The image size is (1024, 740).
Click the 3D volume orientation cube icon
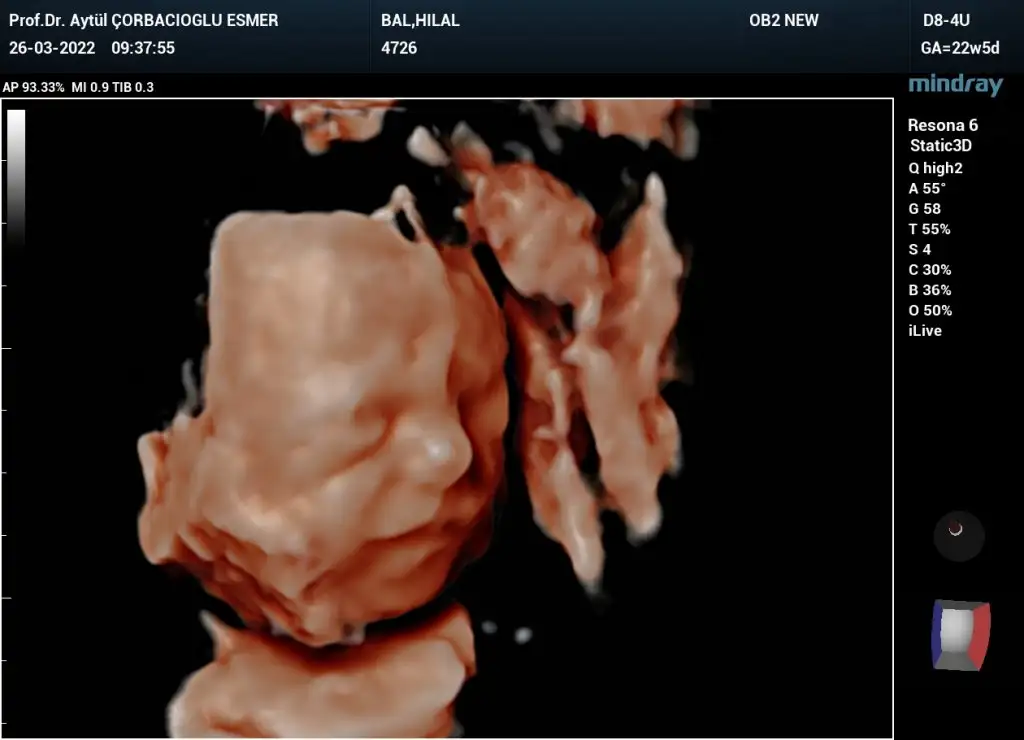pyautogui.click(x=961, y=635)
